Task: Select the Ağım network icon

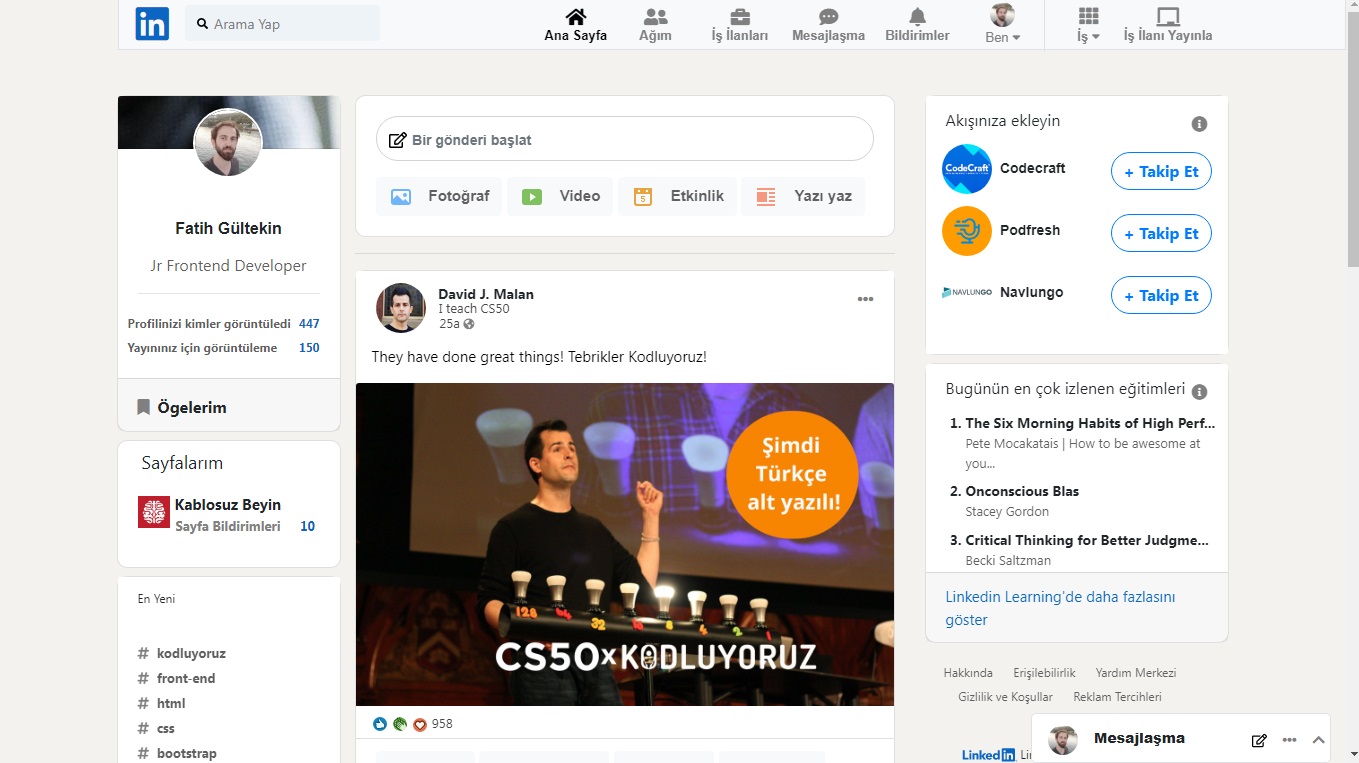Action: (655, 17)
